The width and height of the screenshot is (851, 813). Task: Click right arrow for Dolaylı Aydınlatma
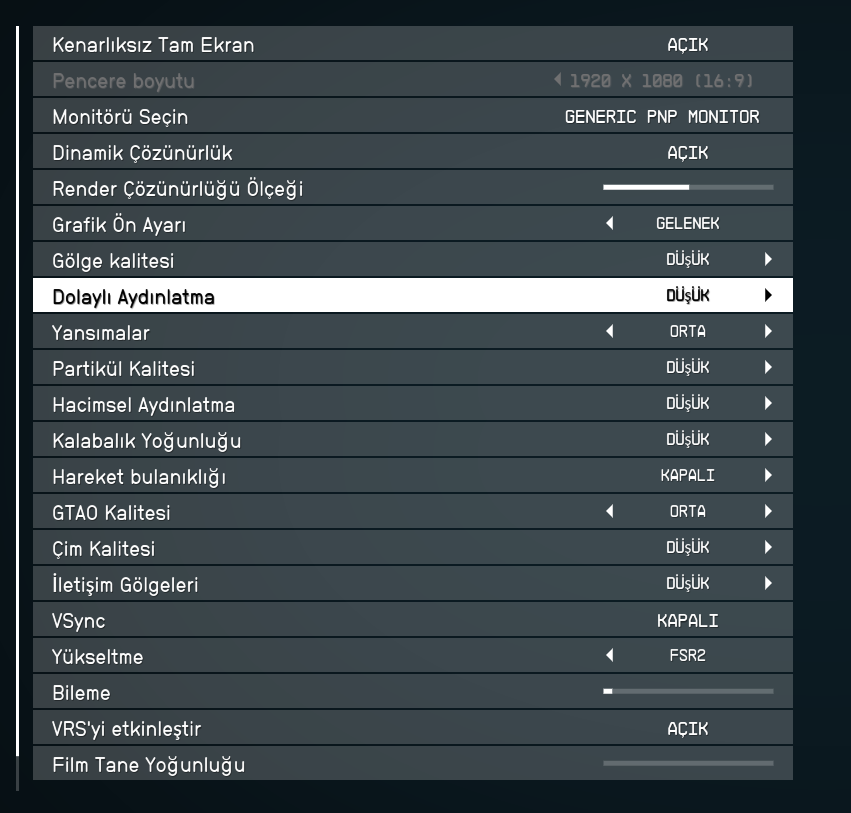pyautogui.click(x=768, y=296)
